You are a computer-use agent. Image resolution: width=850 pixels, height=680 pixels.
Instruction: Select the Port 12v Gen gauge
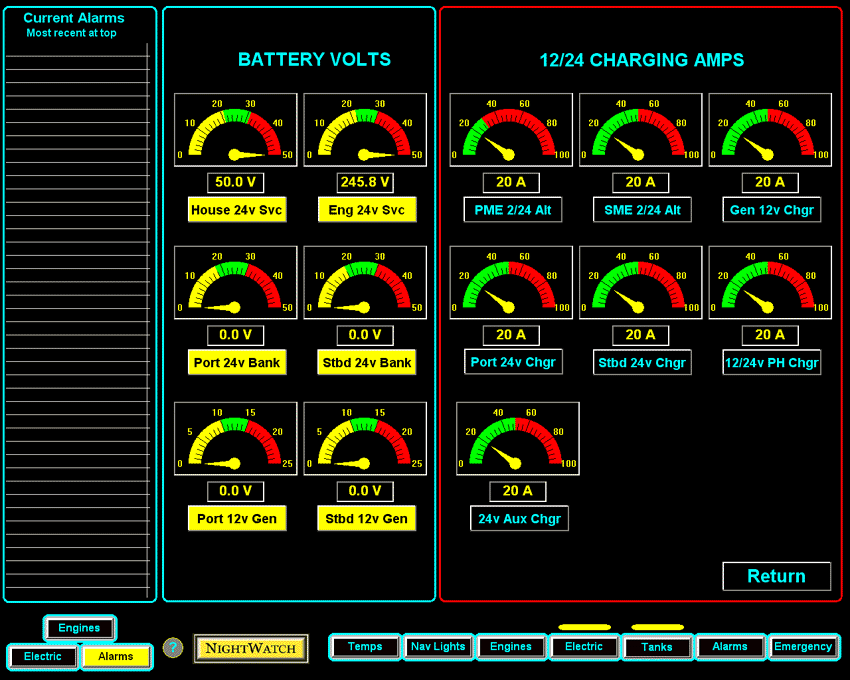(x=237, y=438)
